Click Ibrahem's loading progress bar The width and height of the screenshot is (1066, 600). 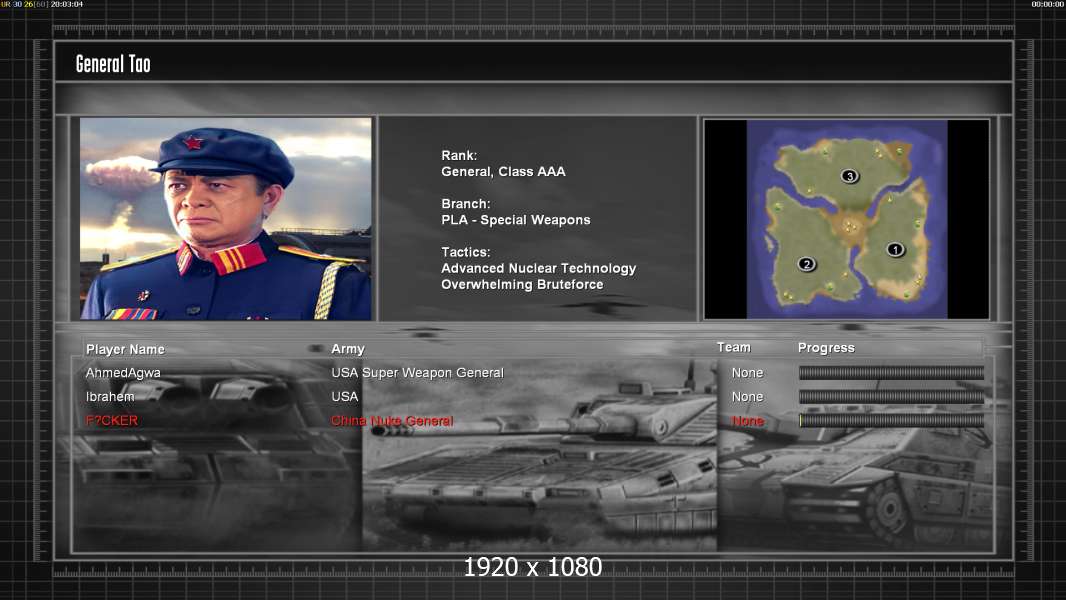tap(891, 396)
